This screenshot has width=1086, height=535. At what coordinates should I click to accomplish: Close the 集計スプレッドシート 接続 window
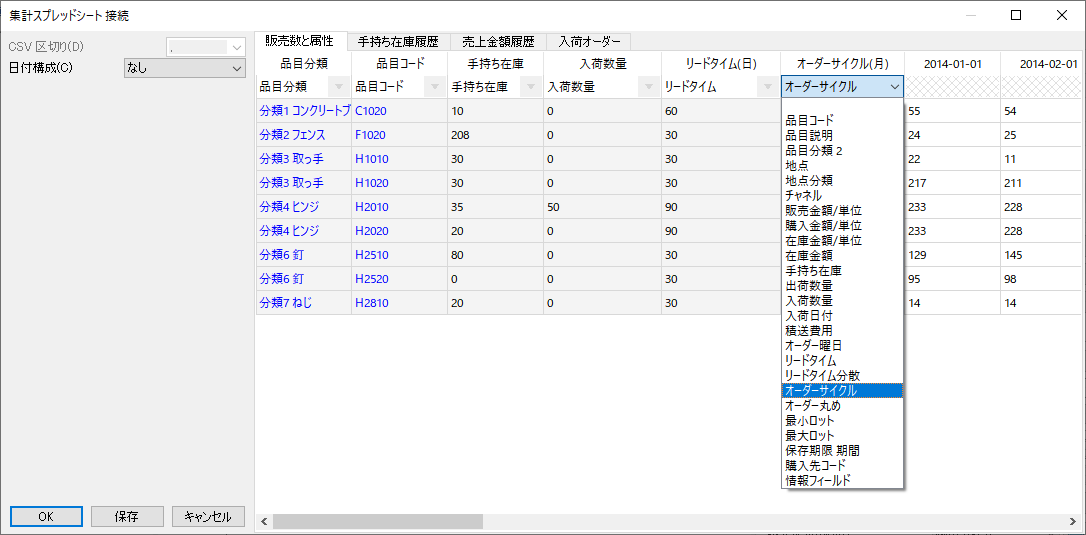pyautogui.click(x=1062, y=15)
